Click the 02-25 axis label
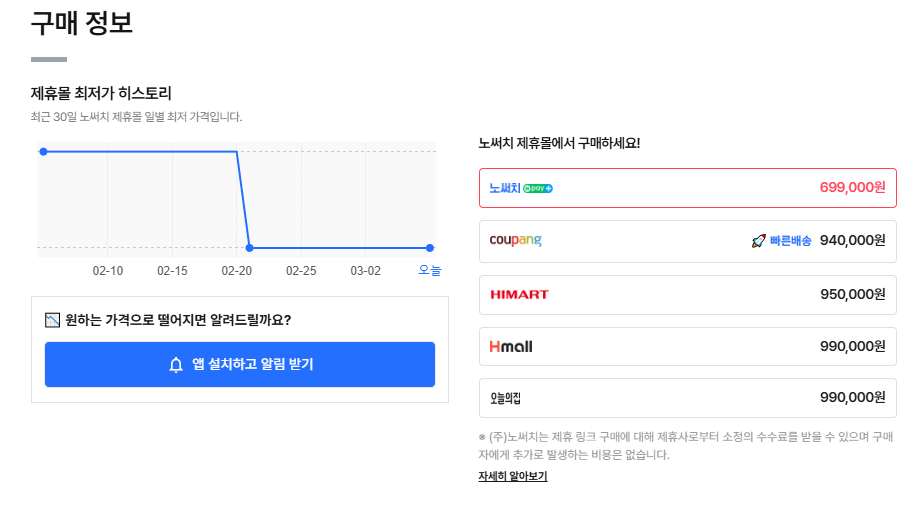Image resolution: width=922 pixels, height=516 pixels. coord(301,271)
